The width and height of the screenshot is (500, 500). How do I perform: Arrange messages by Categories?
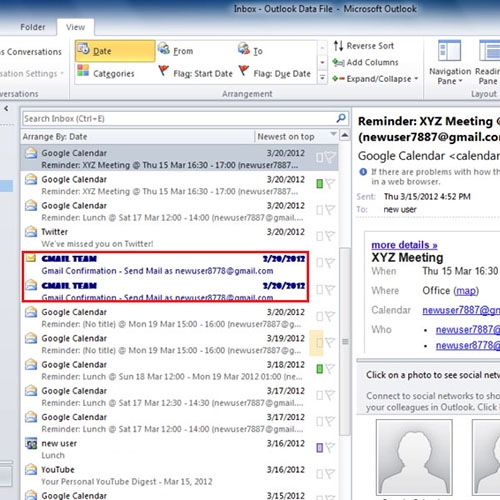[106, 72]
